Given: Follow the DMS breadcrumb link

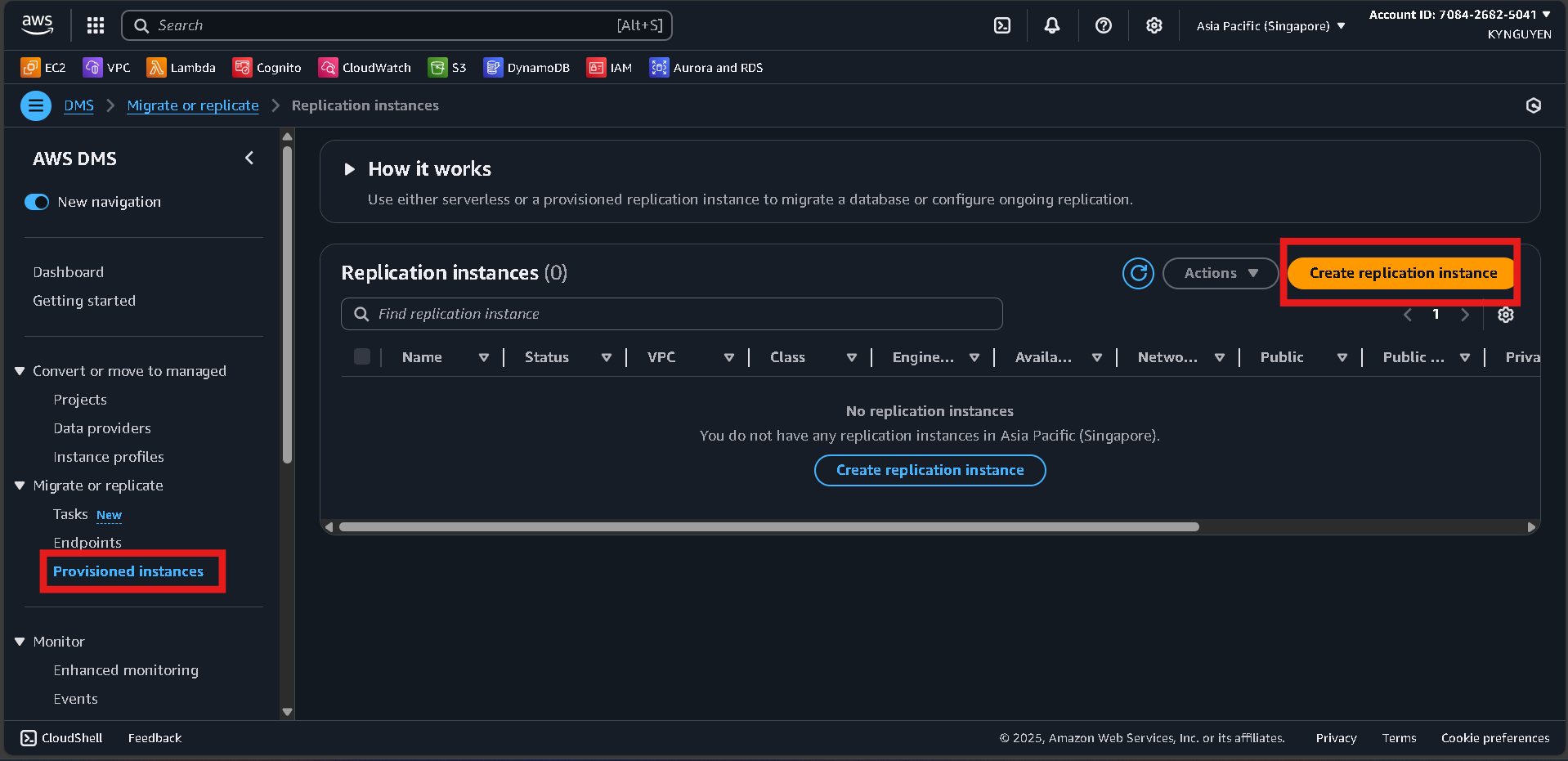Looking at the screenshot, I should pos(78,105).
